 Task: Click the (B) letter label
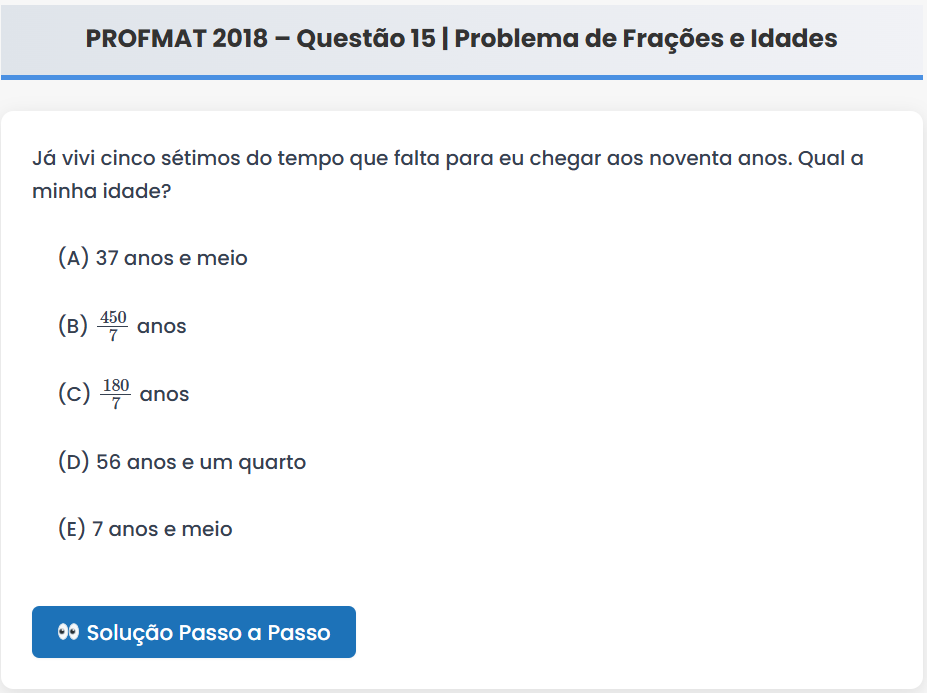pos(73,326)
